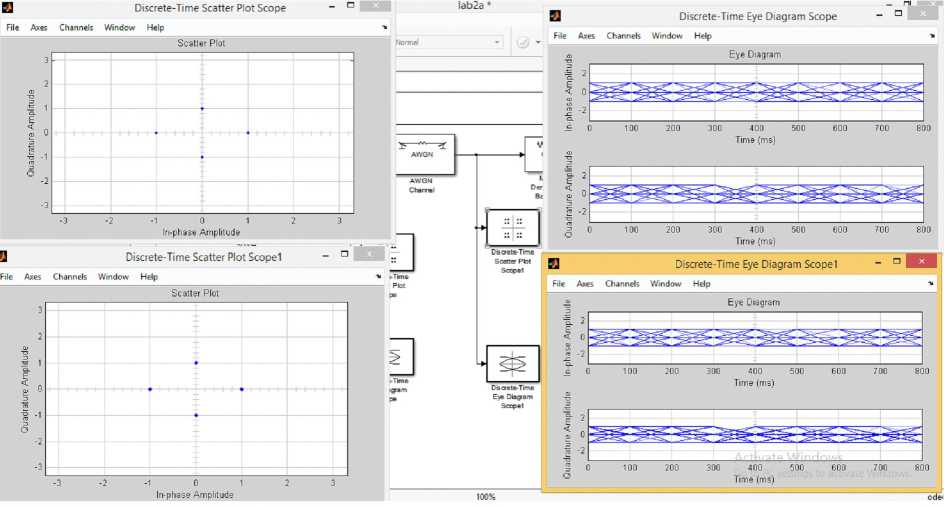The width and height of the screenshot is (944, 507).
Task: Open Axes menu in Eye Diagram Scope1 window
Action: point(585,284)
